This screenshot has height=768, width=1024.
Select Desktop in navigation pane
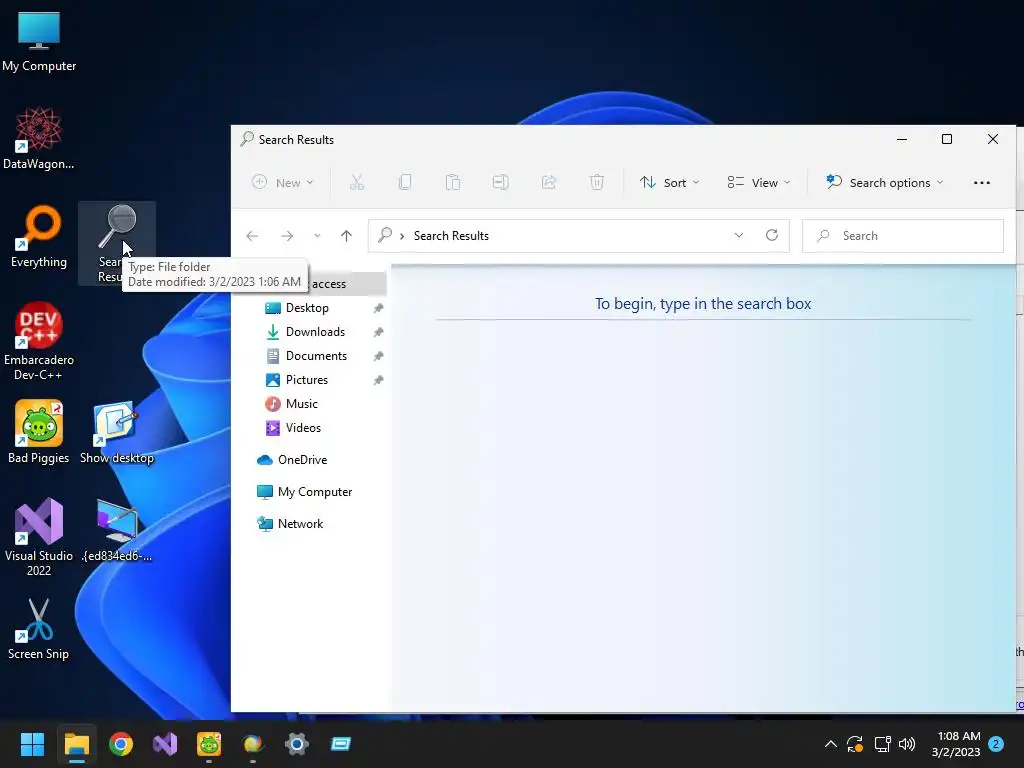pos(307,308)
